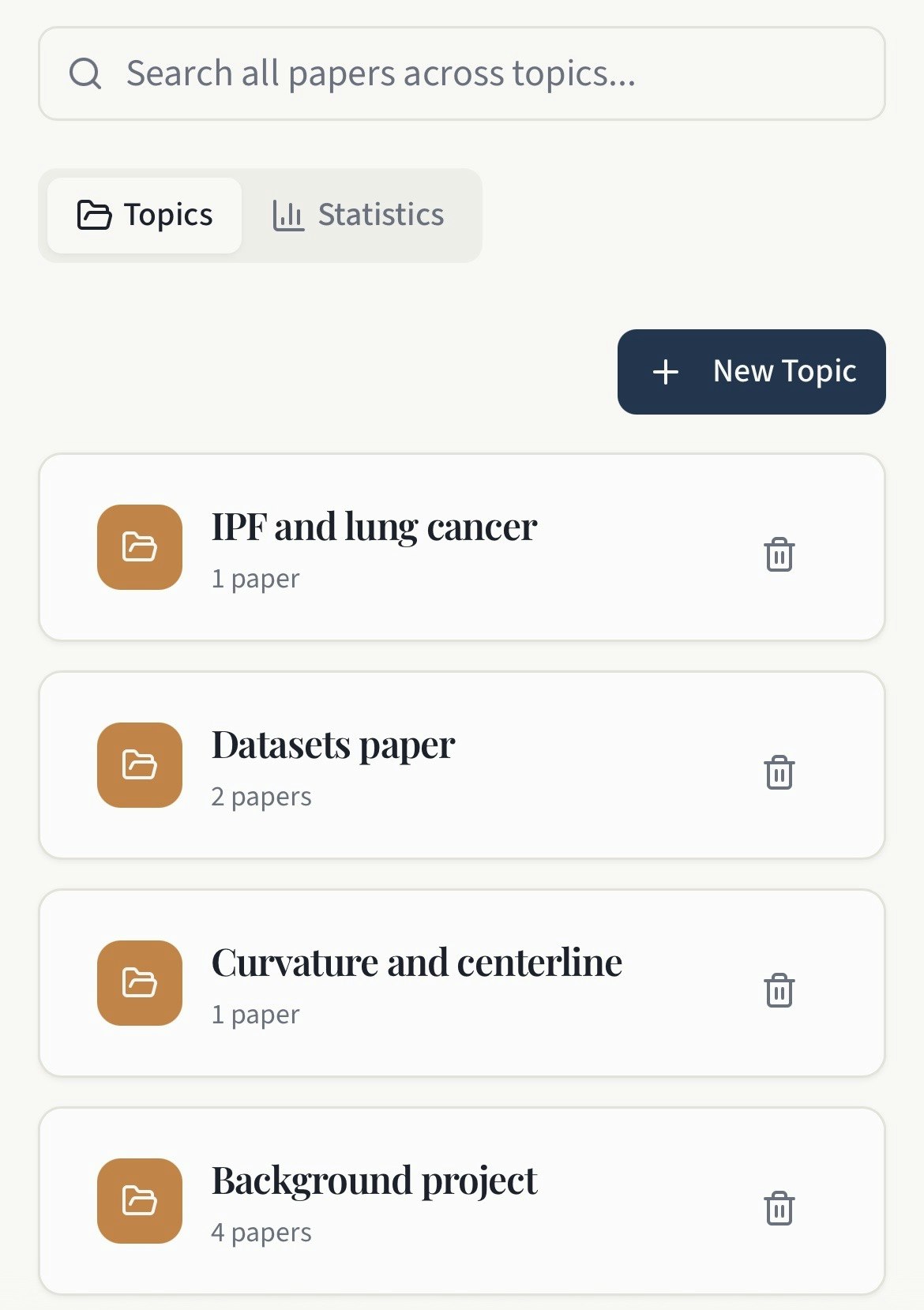This screenshot has height=1310, width=924.
Task: Delete the Datasets paper topic
Action: pos(780,774)
